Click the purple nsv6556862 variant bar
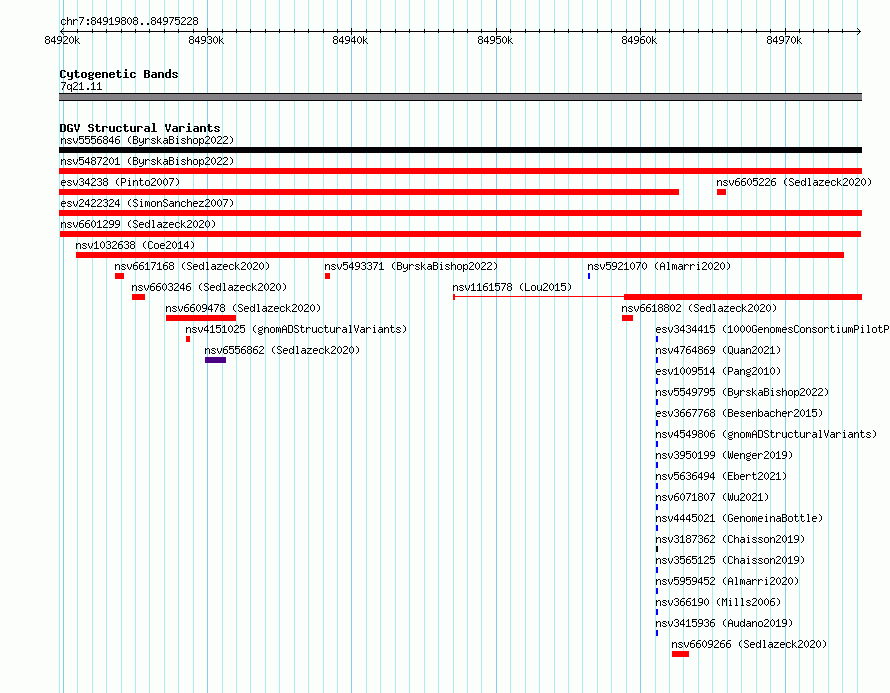This screenshot has height=693, width=890. click(215, 360)
